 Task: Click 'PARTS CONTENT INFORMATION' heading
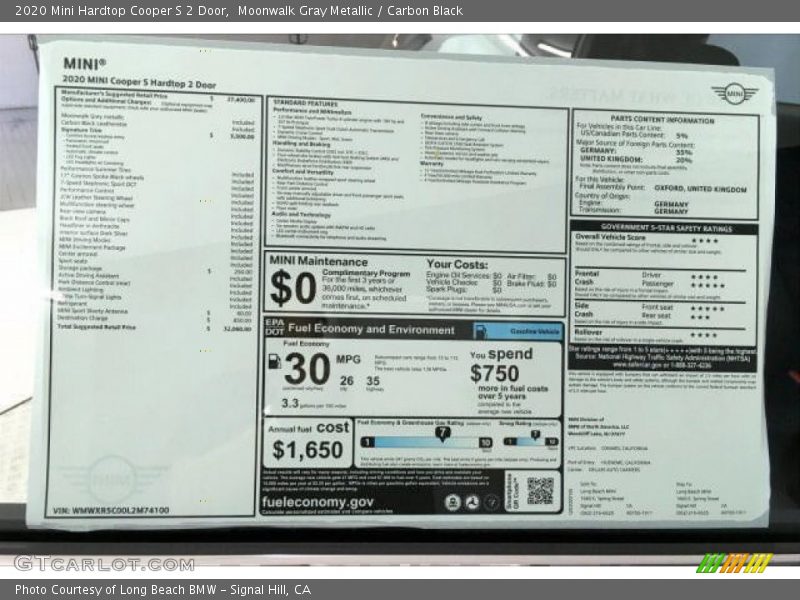[662, 120]
